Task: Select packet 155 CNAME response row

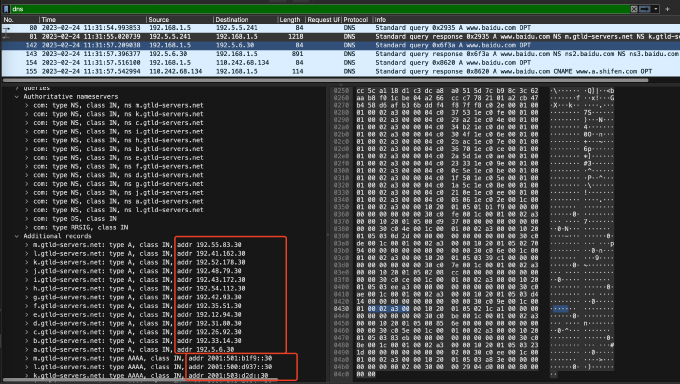Action: point(340,71)
